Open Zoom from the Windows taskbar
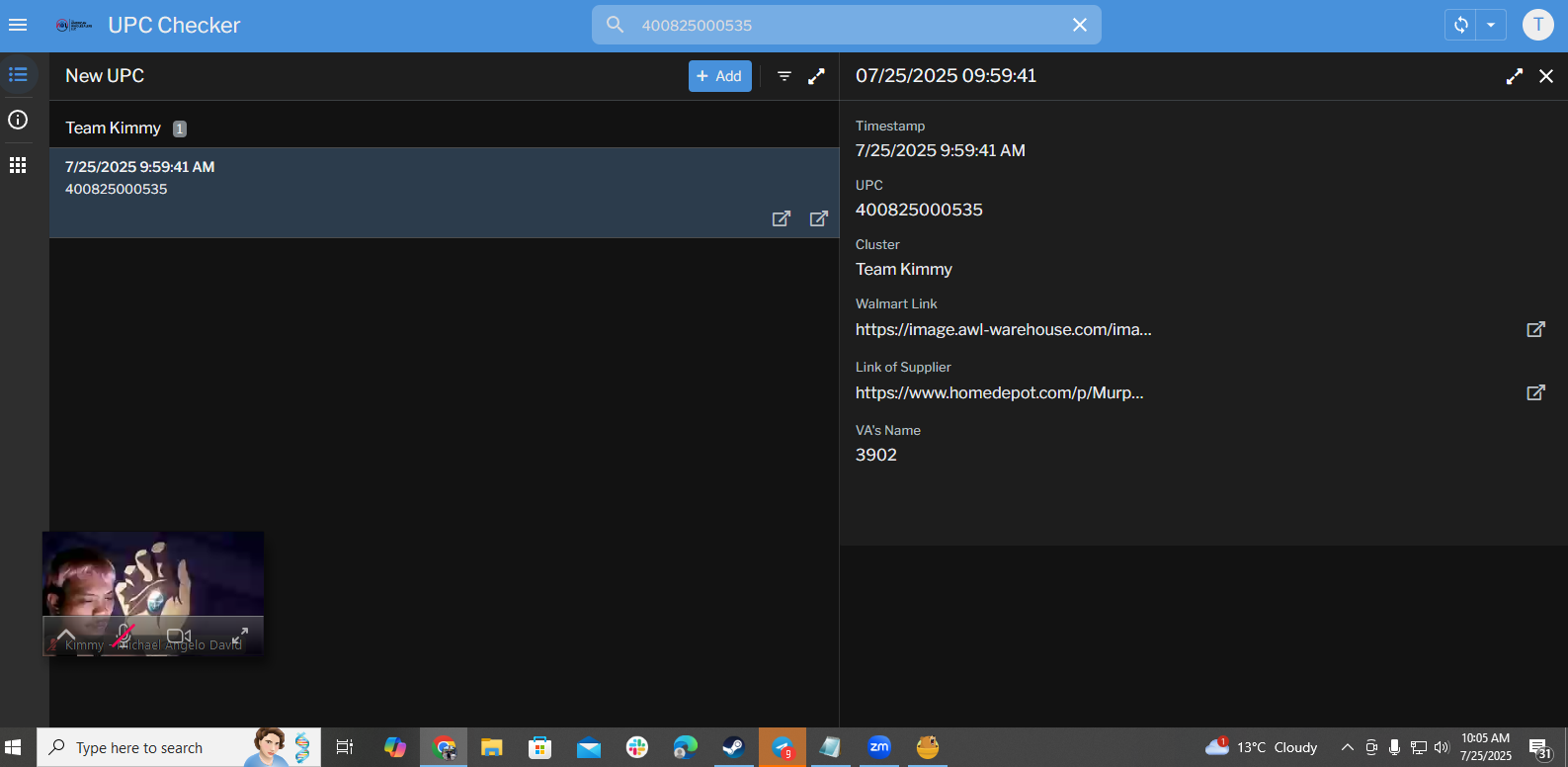Image resolution: width=1568 pixels, height=767 pixels. (878, 747)
